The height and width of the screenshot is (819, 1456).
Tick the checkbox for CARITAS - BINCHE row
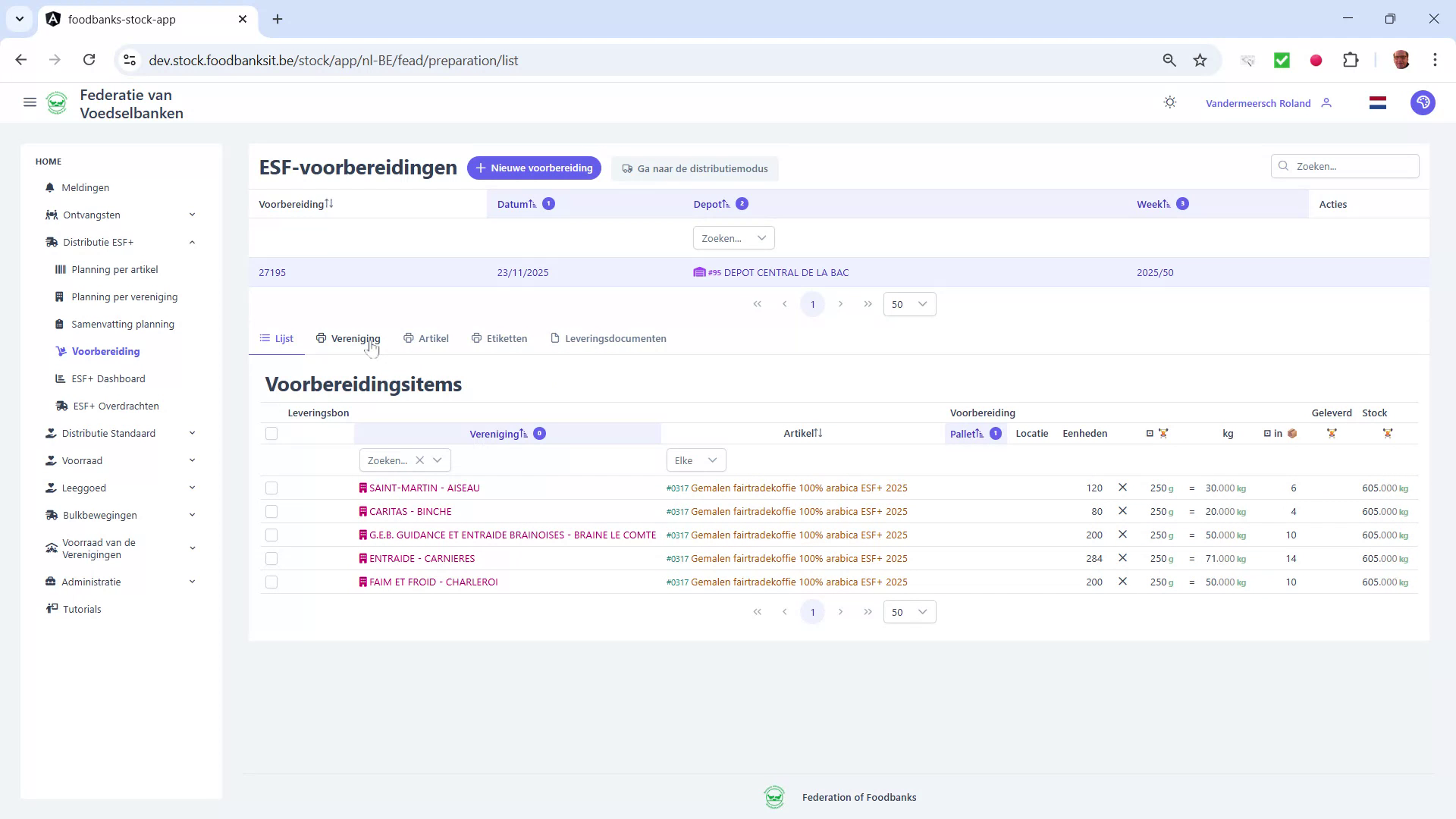[x=272, y=511]
